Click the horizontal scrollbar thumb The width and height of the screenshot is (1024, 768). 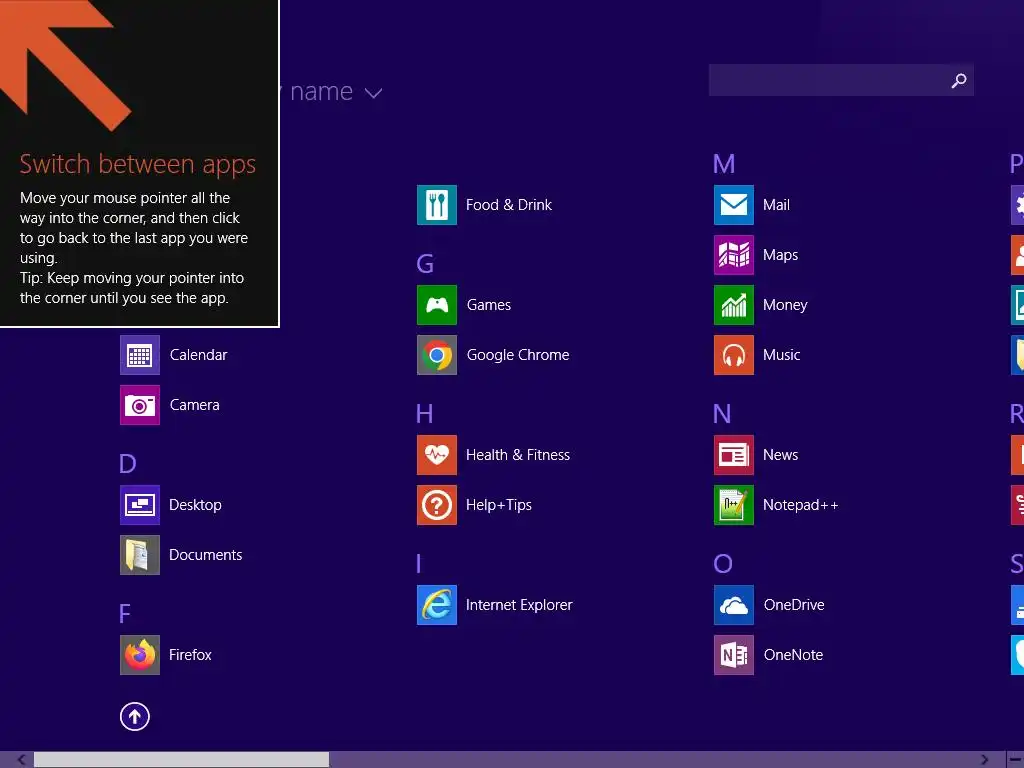click(x=182, y=760)
